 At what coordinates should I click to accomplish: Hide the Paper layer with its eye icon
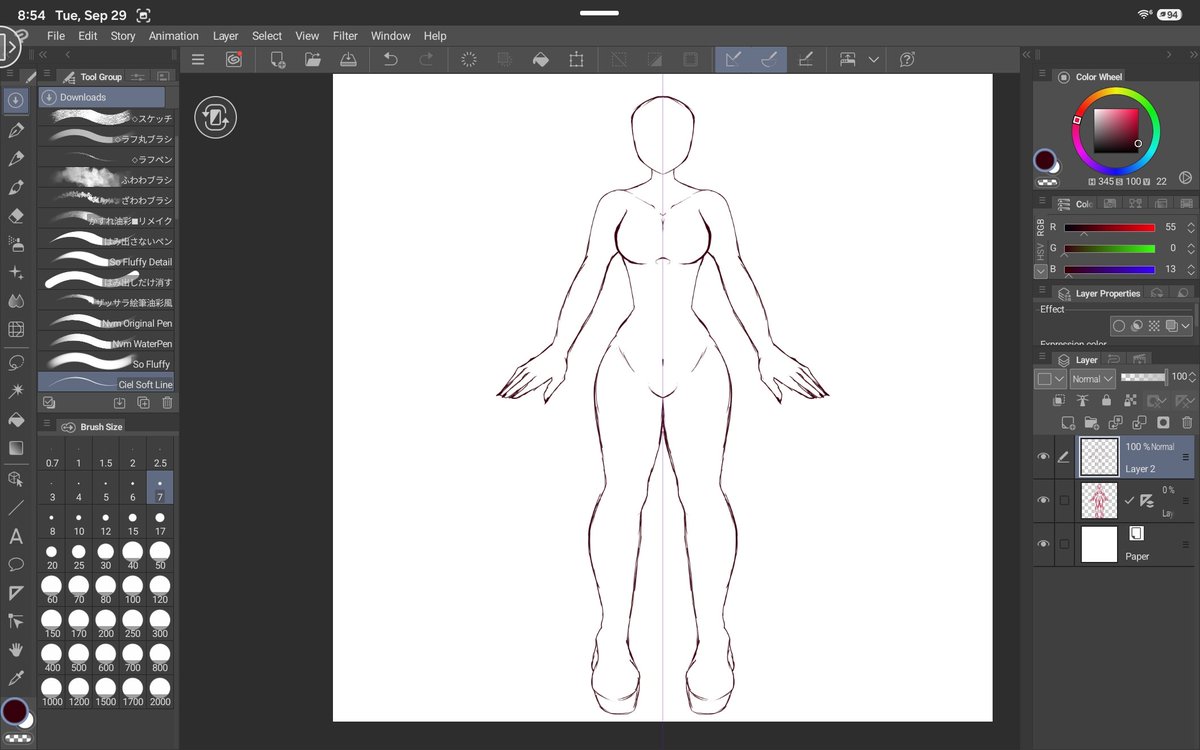(x=1043, y=544)
